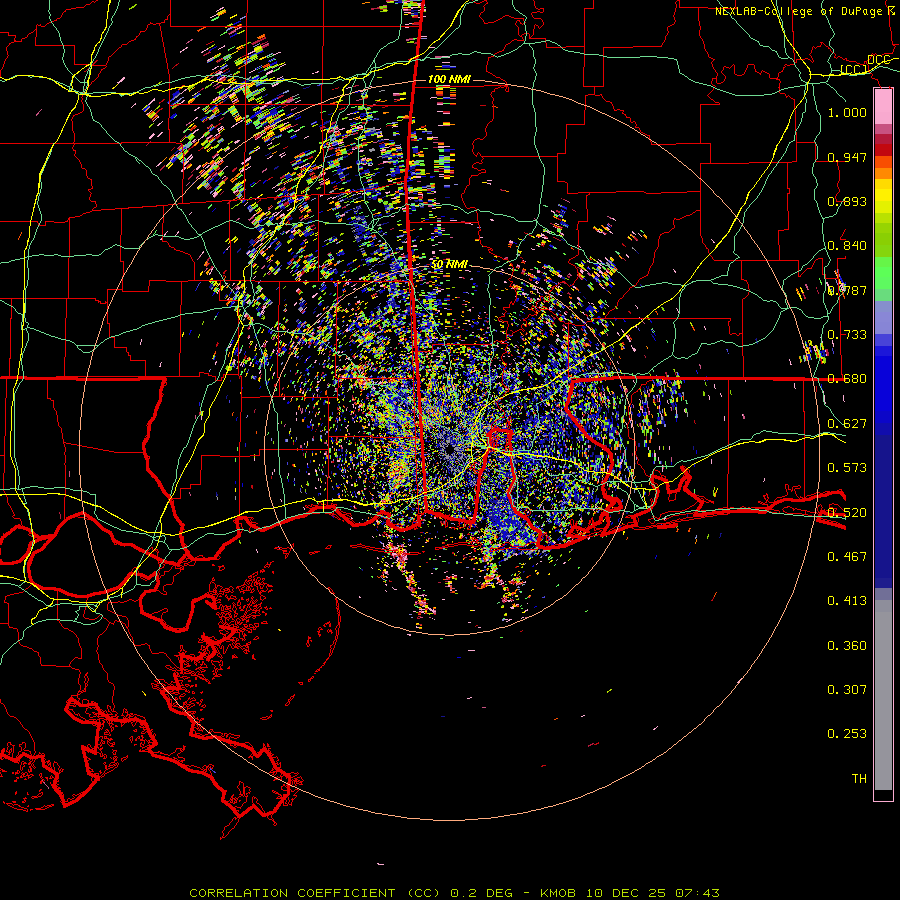The height and width of the screenshot is (900, 900).
Task: Select the 0.573 legend value
Action: pyautogui.click(x=847, y=468)
